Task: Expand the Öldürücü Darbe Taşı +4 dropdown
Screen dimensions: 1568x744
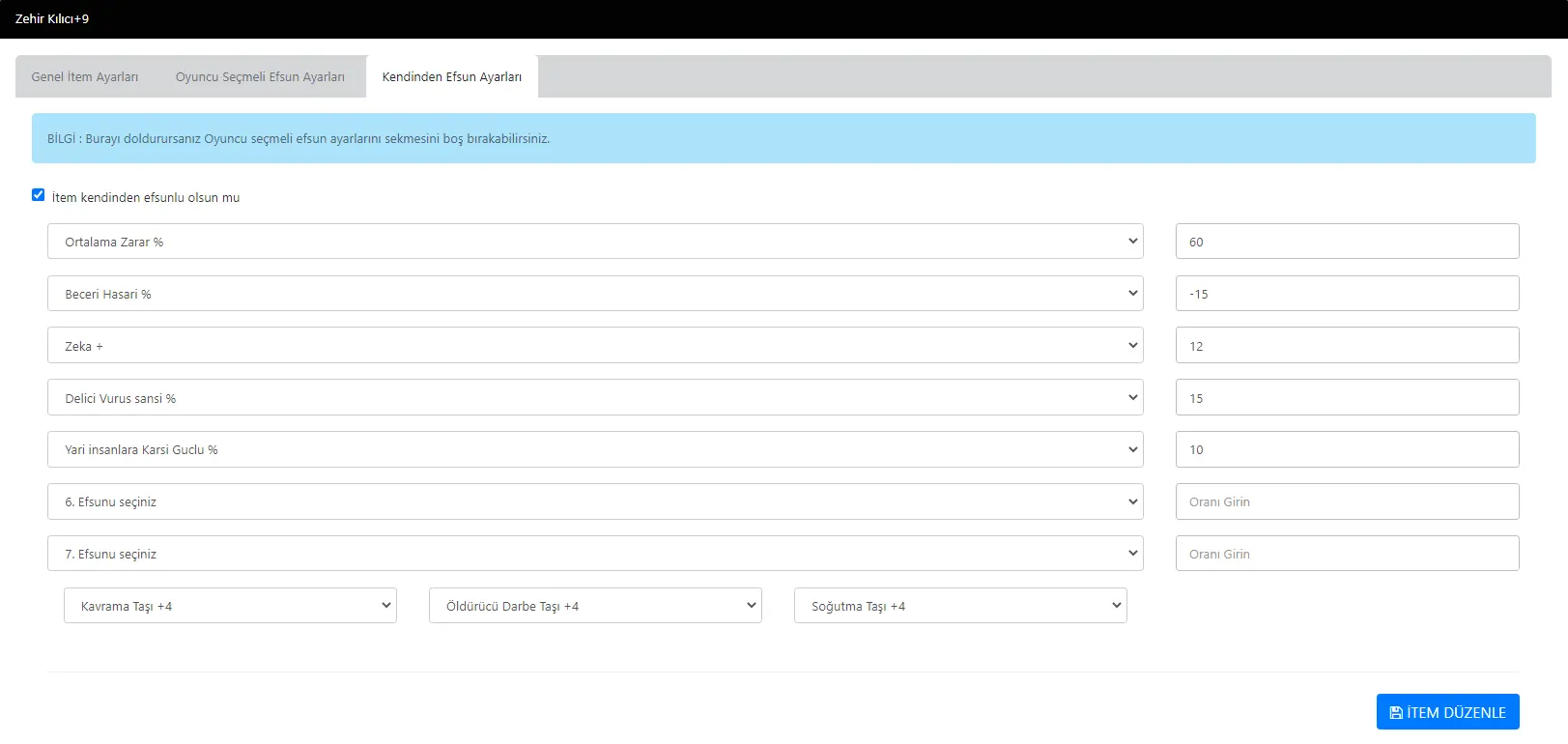Action: [x=595, y=606]
